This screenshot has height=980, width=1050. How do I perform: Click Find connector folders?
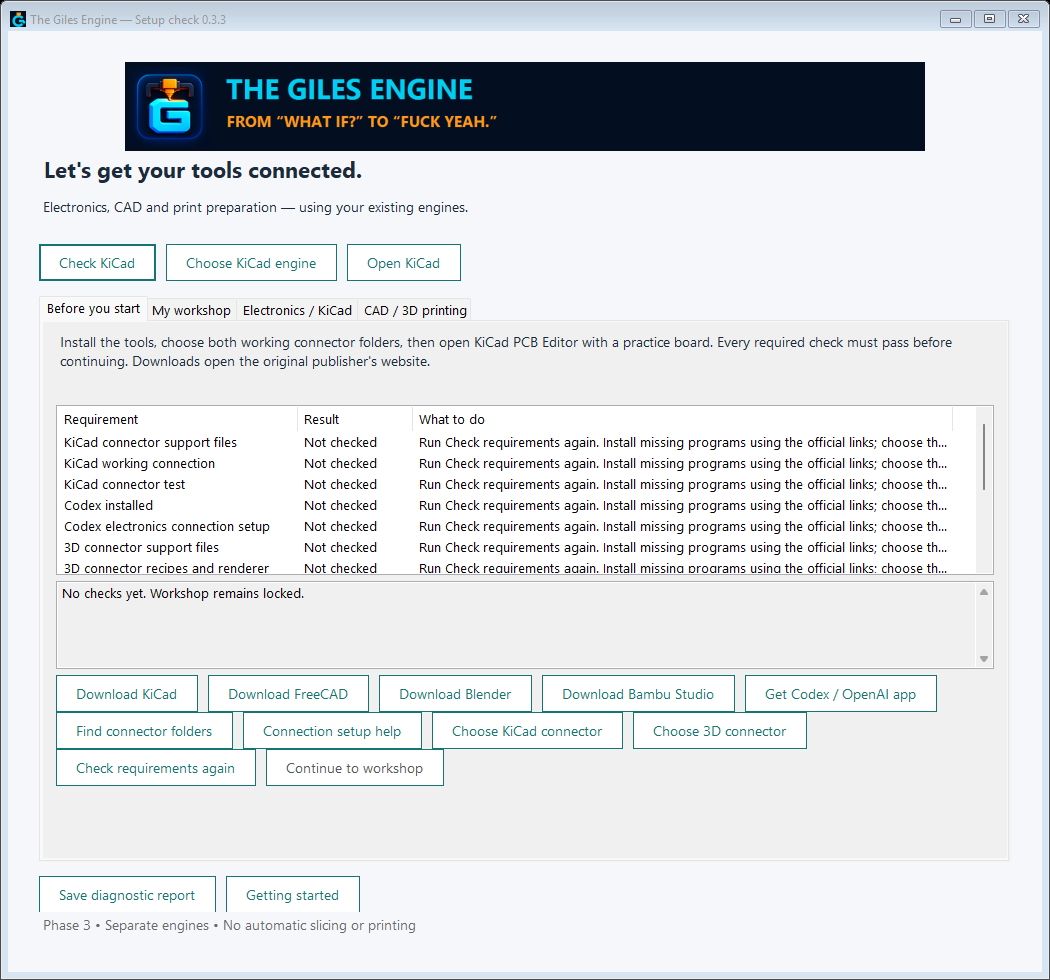(x=144, y=731)
